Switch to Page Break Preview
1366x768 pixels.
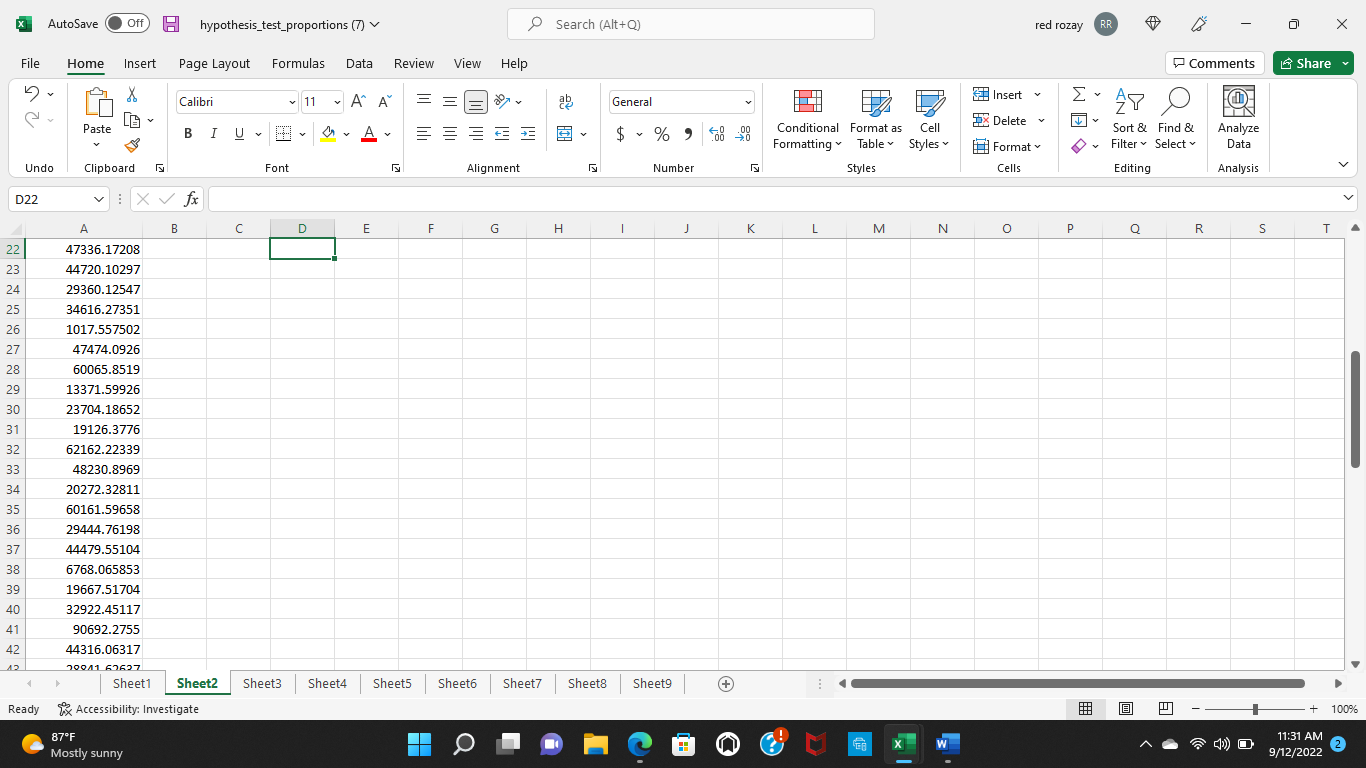[1165, 709]
